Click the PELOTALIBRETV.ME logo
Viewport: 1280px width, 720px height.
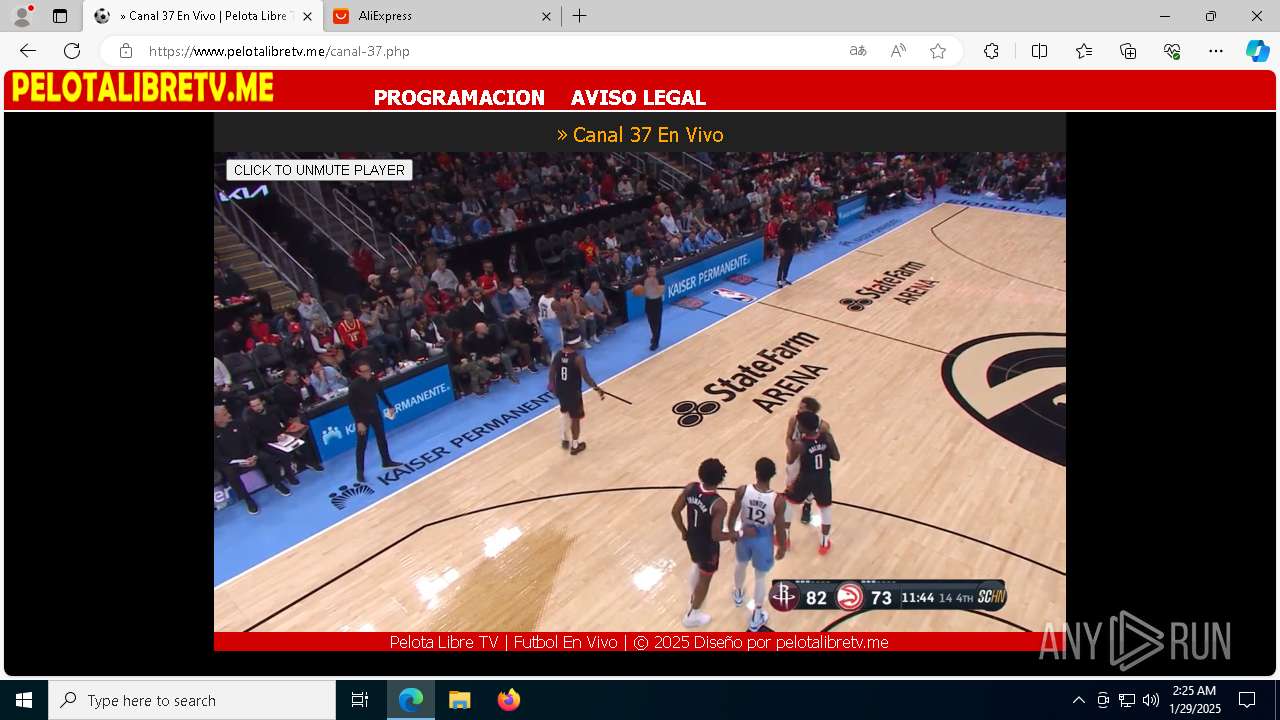pos(143,89)
